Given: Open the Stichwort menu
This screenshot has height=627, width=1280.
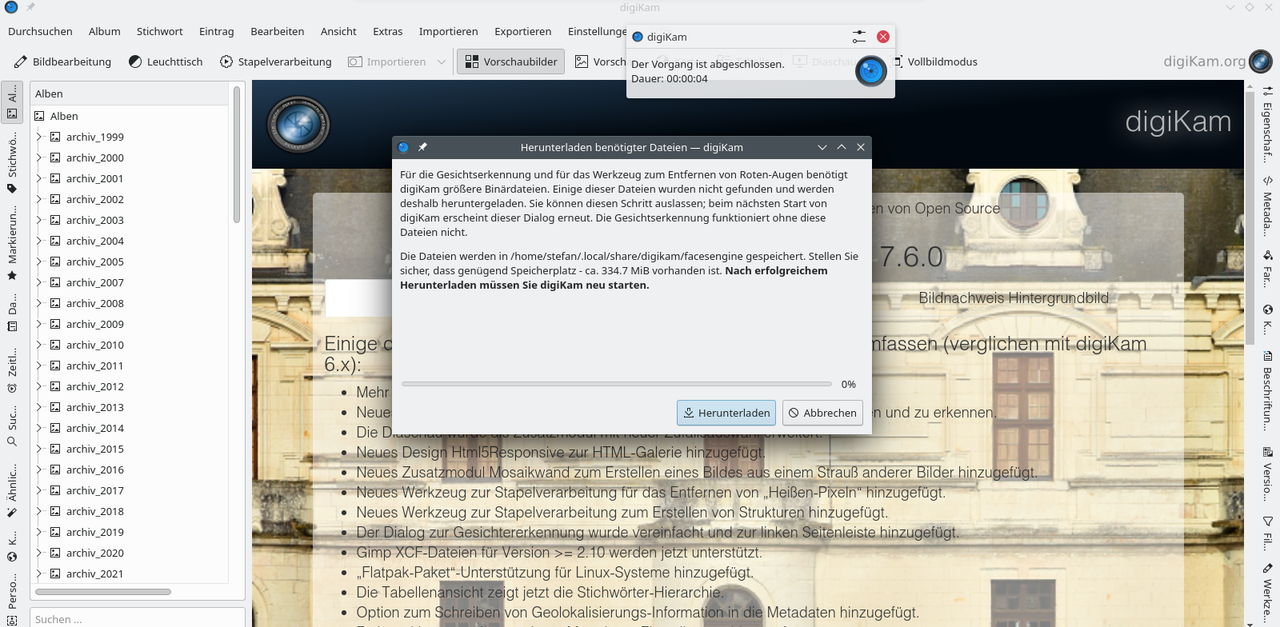Looking at the screenshot, I should click(x=160, y=31).
